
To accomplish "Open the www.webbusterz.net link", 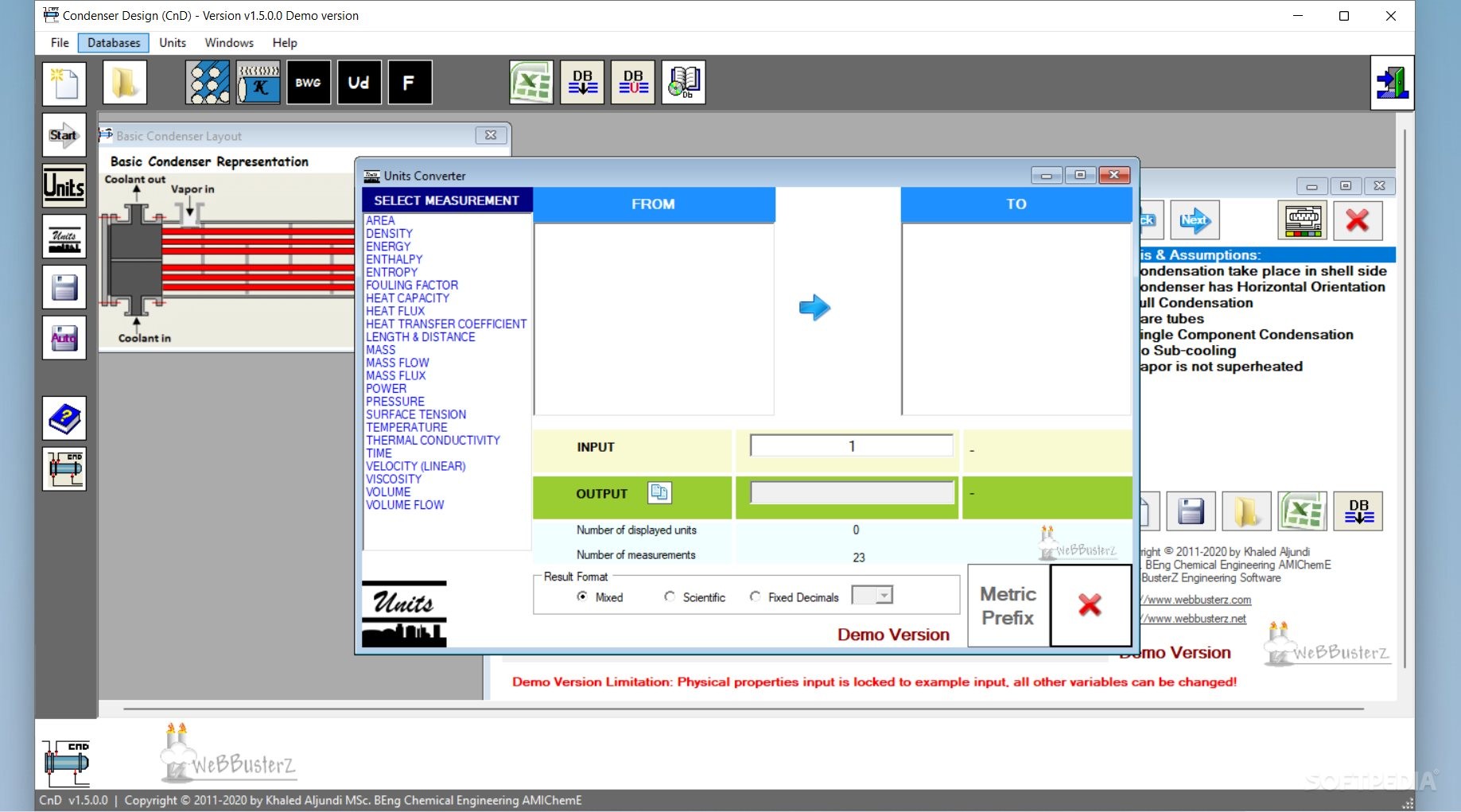I will pyautogui.click(x=1193, y=619).
